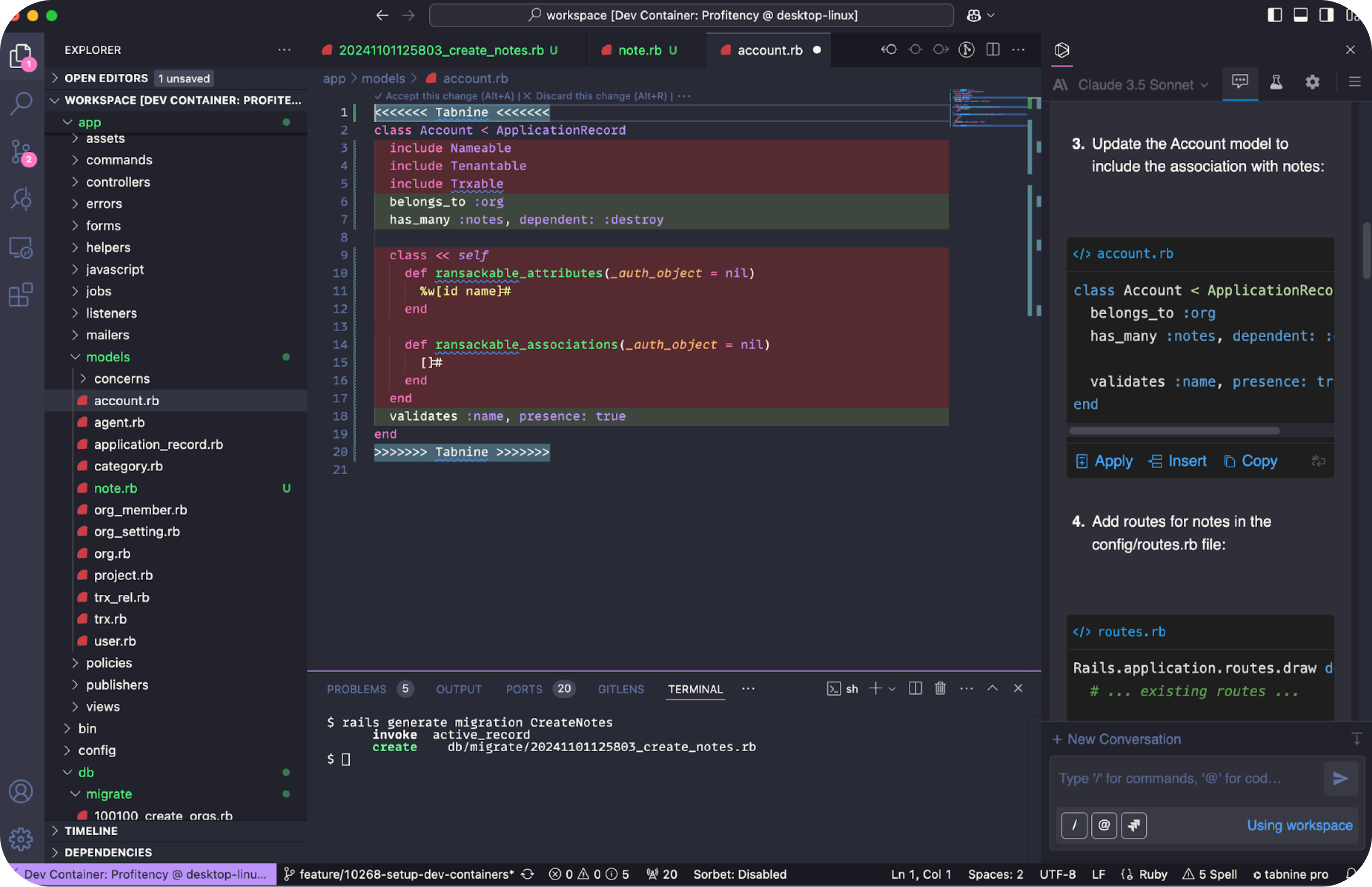1372x887 pixels.
Task: Click Accept this change link
Action: pyautogui.click(x=444, y=96)
